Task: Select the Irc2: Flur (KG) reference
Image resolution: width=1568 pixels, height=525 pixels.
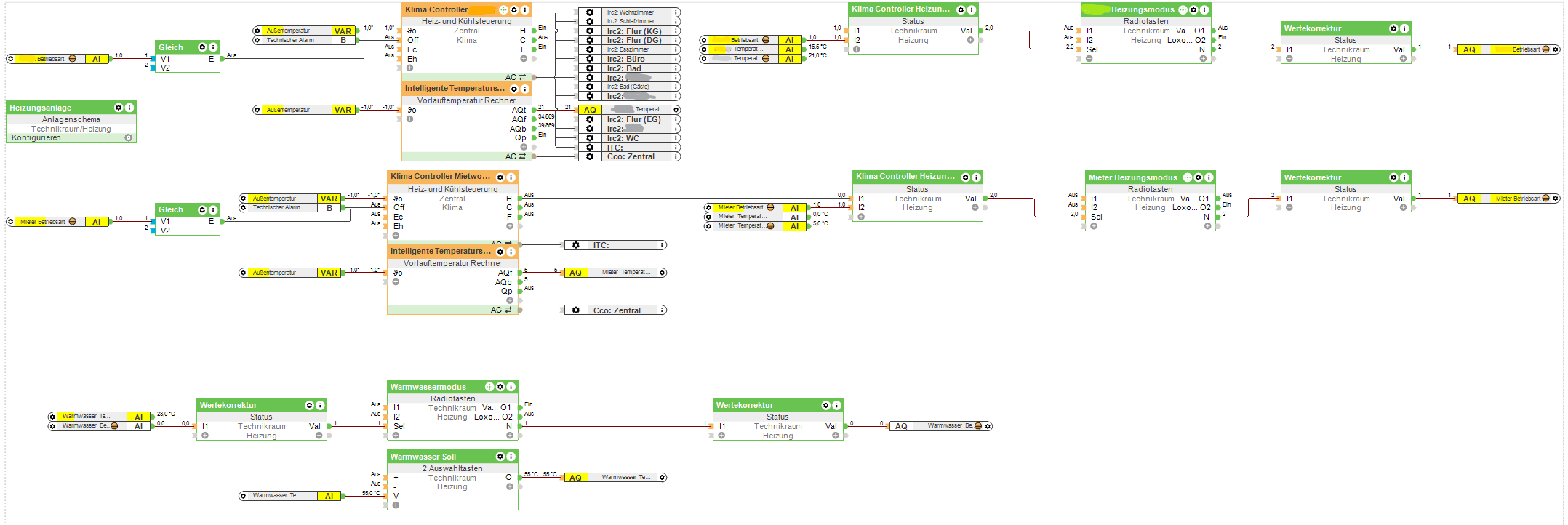Action: pos(630,31)
